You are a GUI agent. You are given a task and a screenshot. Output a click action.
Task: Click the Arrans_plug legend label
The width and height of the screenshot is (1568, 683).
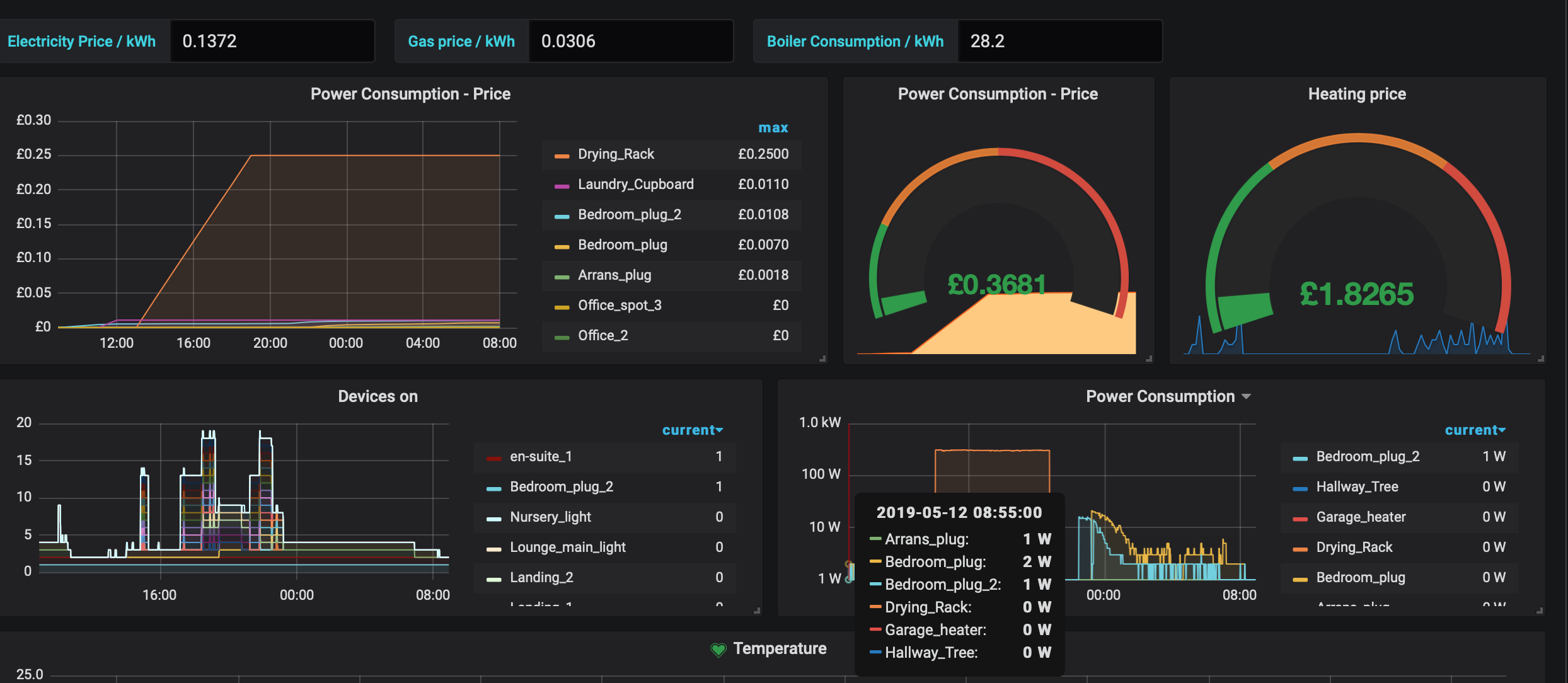click(614, 275)
